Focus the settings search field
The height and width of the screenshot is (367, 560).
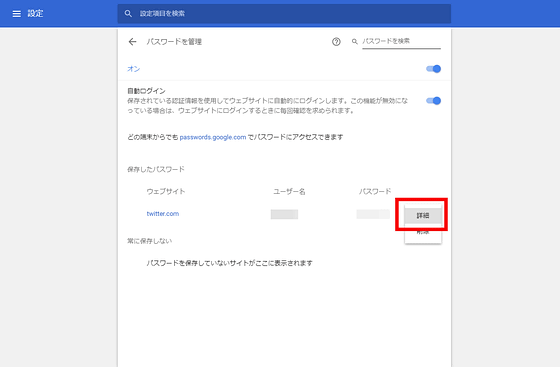point(284,14)
